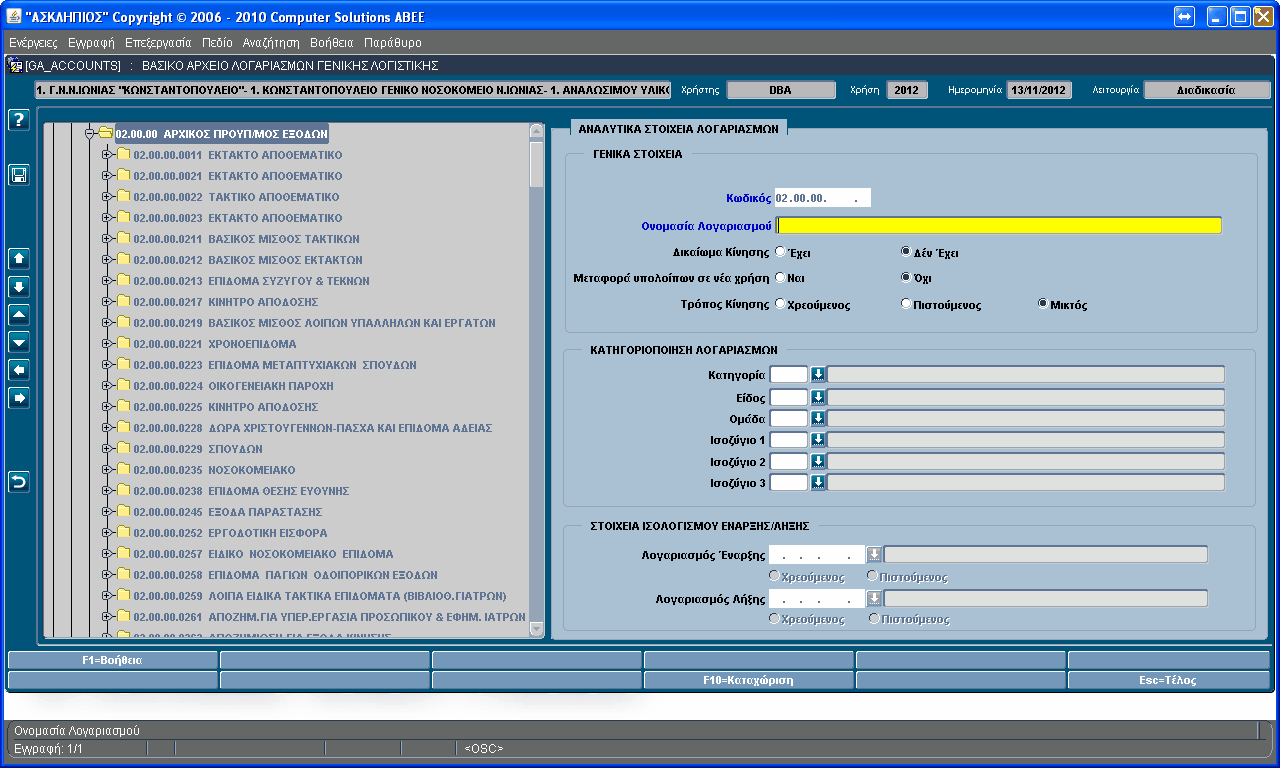
Task: Select tree row 02.00.00.0252 ΕΡΓΟΔΟΤΙΚΗ ΕΙΣΦΟΡΑ
Action: (x=231, y=533)
